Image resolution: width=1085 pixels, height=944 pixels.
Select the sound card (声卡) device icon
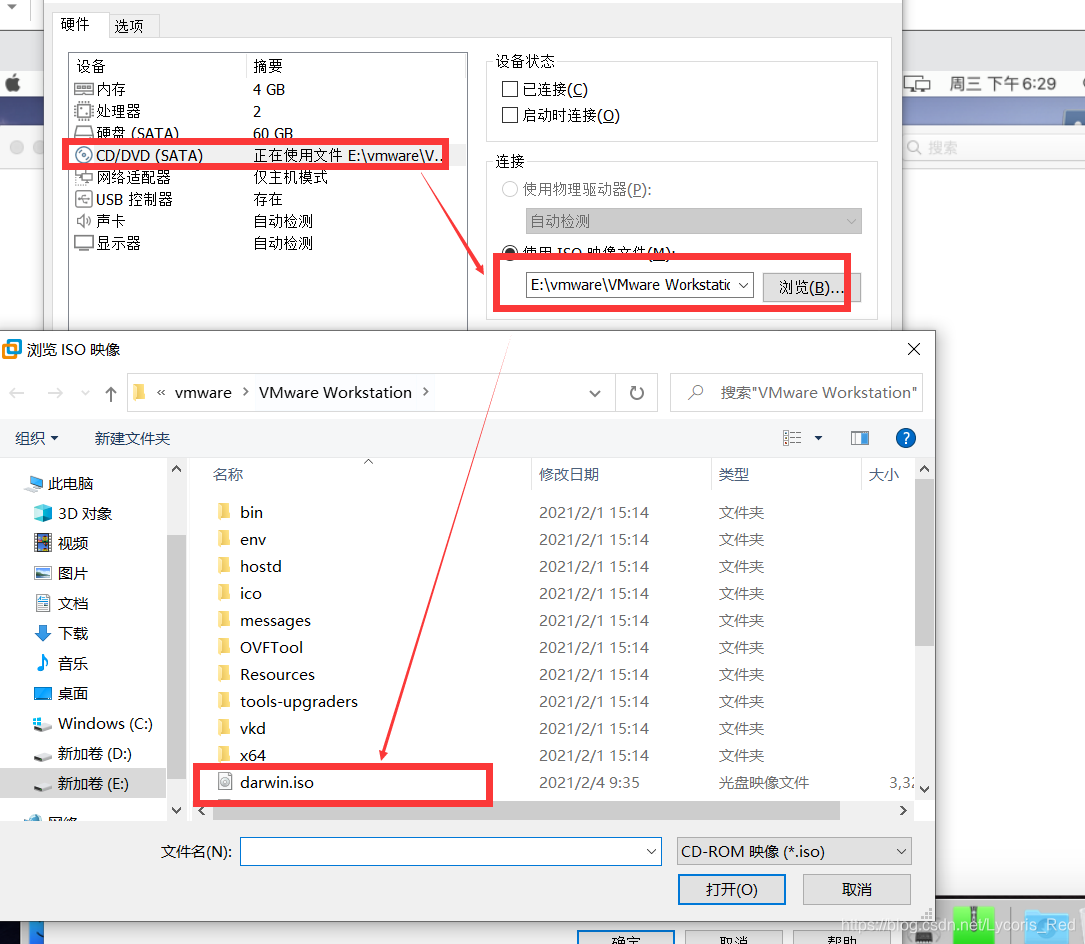(84, 221)
